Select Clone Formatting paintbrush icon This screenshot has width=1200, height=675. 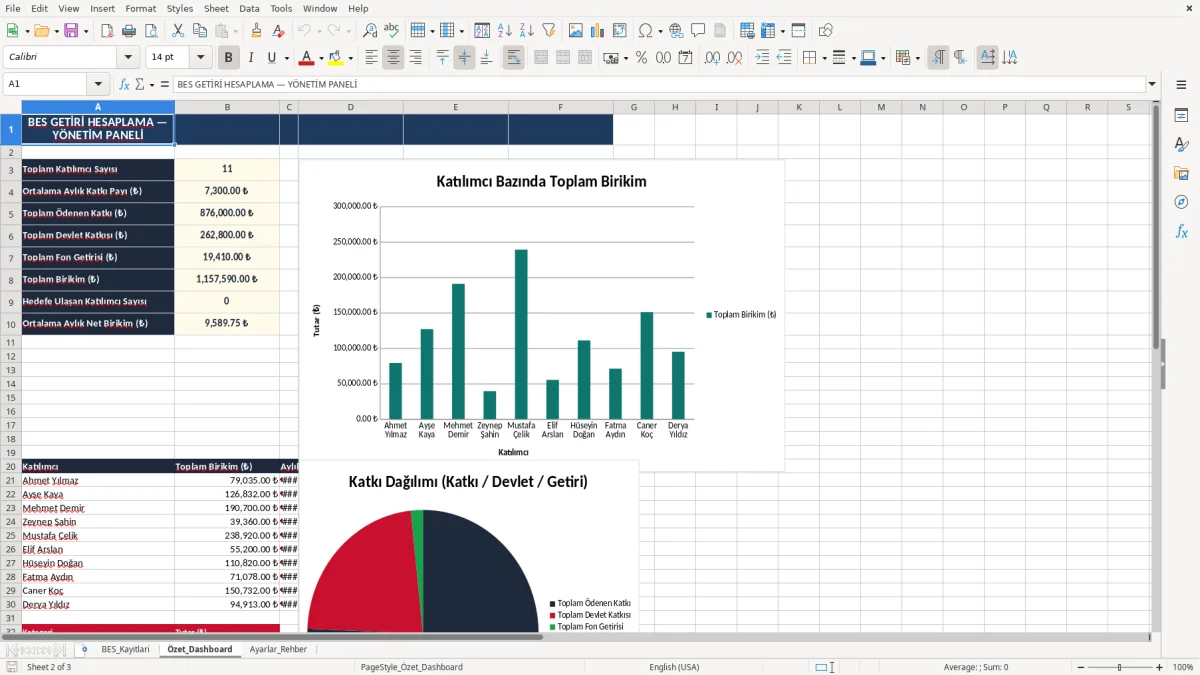coord(257,31)
